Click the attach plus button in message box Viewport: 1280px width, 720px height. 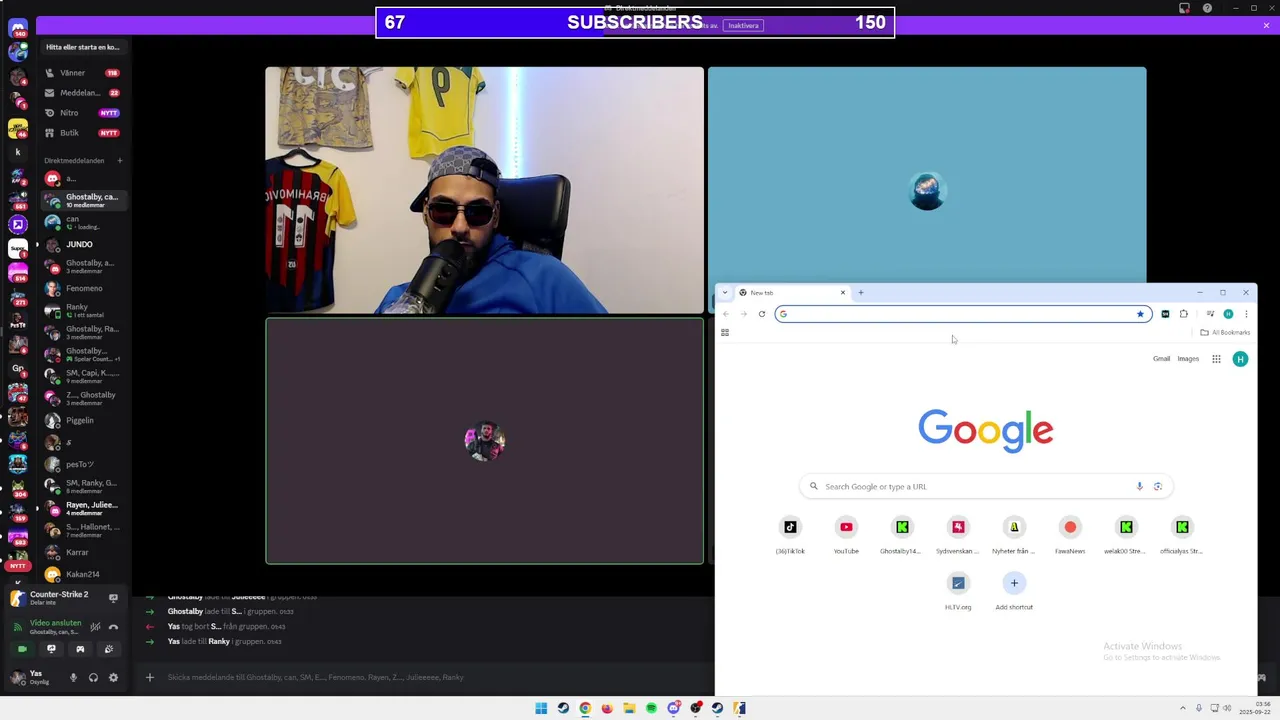(x=150, y=678)
